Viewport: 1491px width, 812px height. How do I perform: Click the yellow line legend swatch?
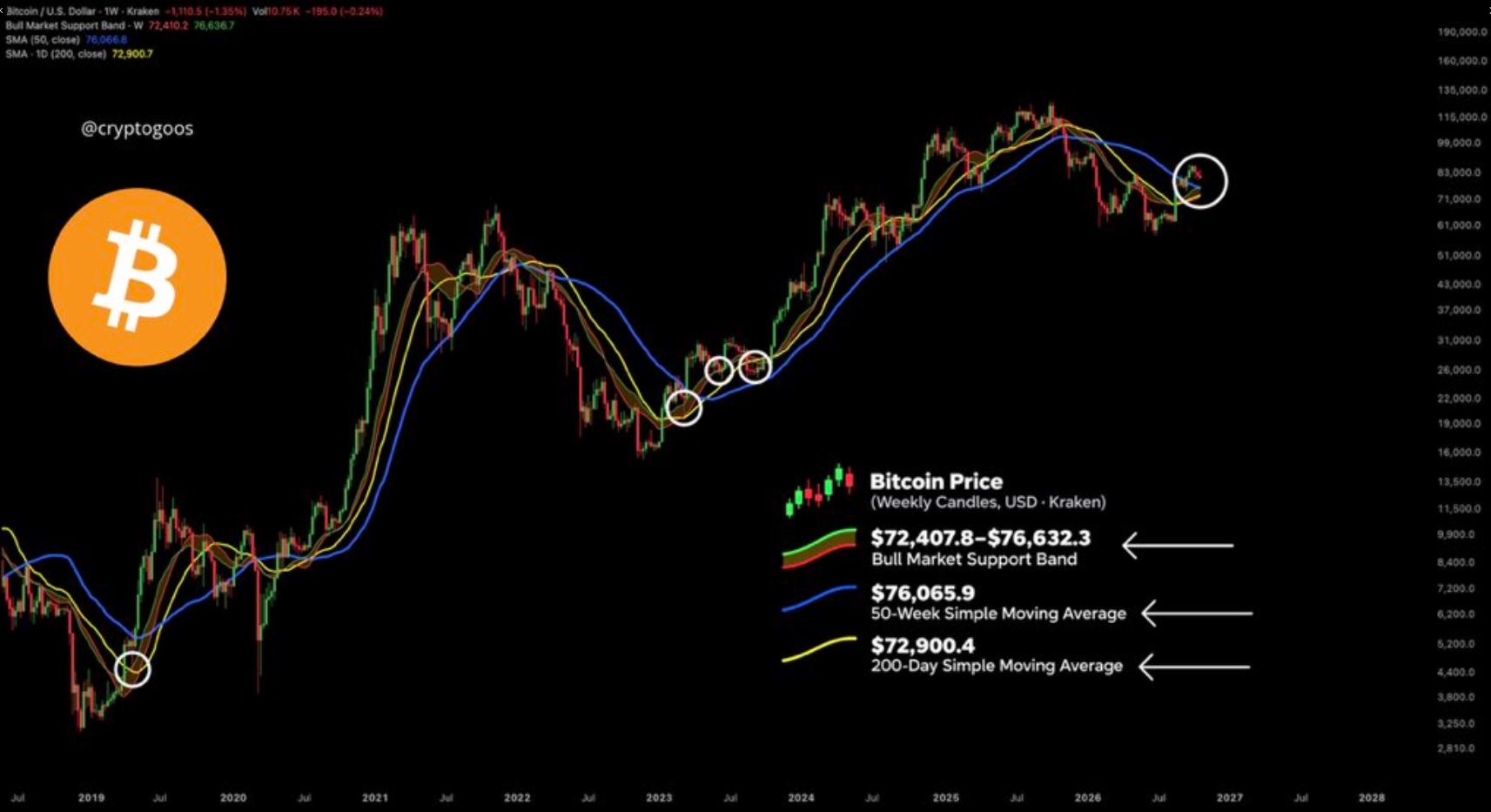click(x=819, y=650)
